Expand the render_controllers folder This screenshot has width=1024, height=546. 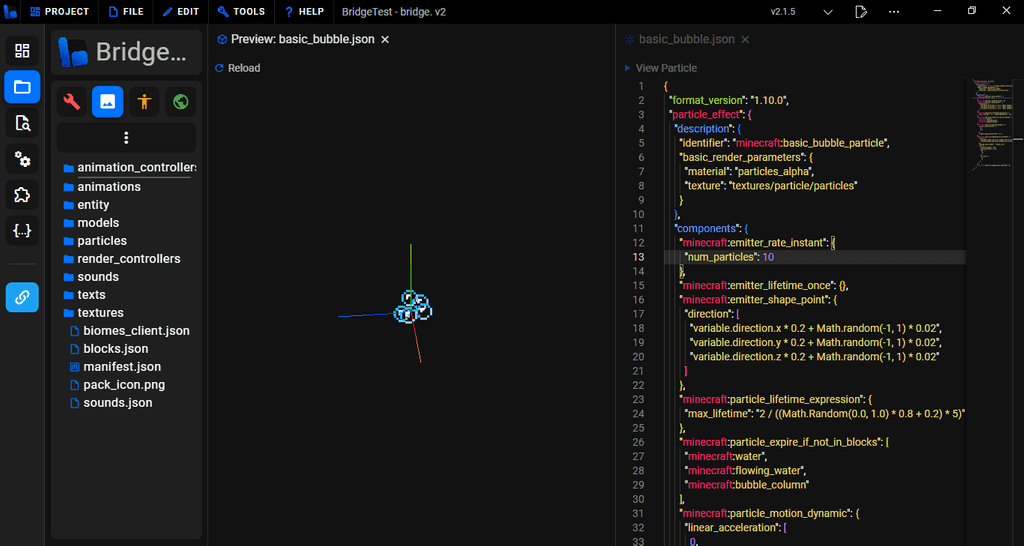128,259
